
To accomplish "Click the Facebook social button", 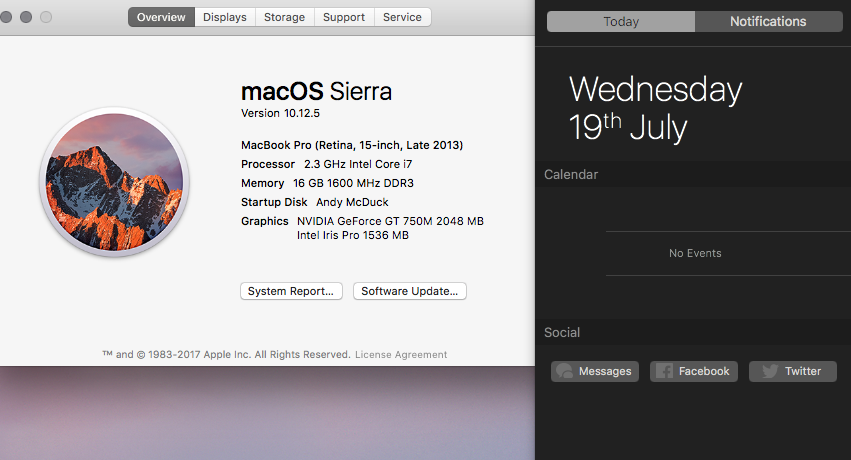I will (x=694, y=372).
